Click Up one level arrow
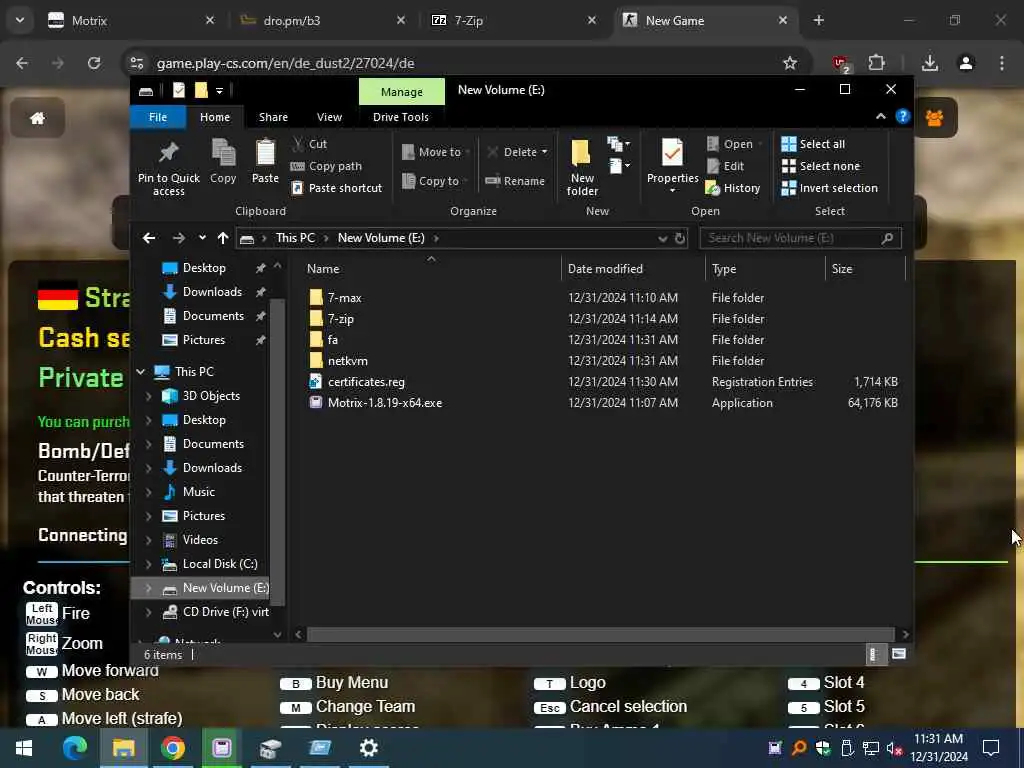The image size is (1024, 768). pyautogui.click(x=223, y=238)
